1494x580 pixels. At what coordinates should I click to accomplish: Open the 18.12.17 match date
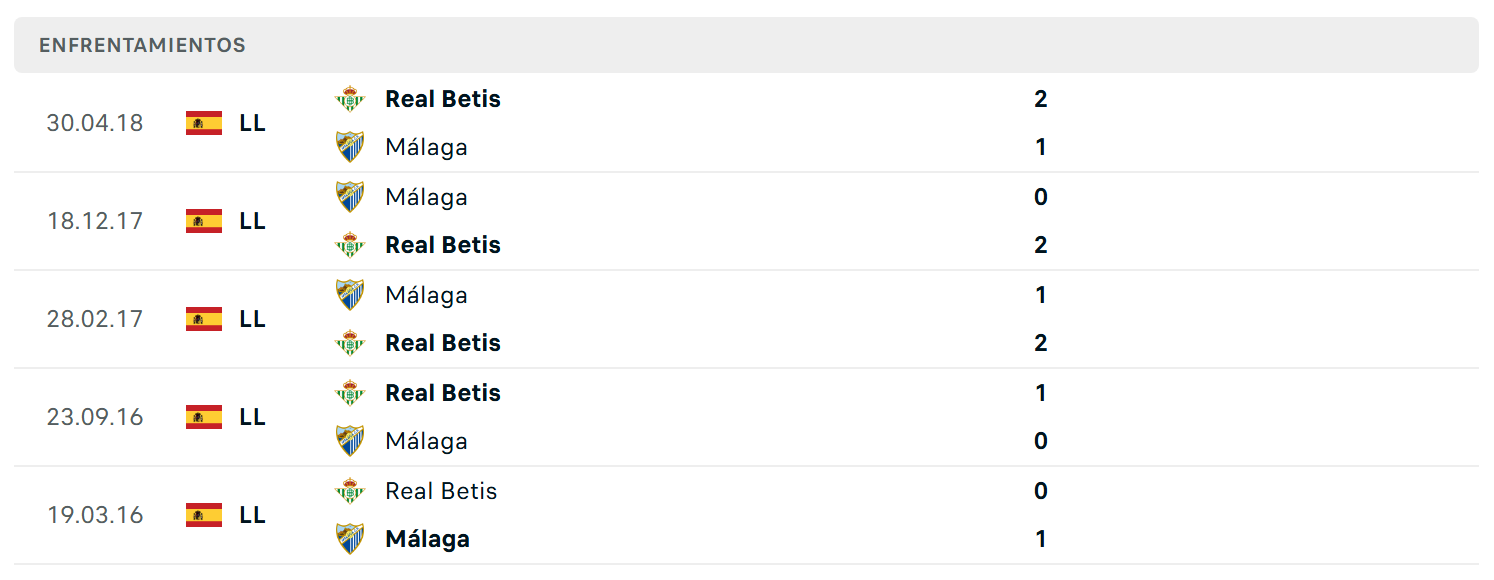pos(95,221)
